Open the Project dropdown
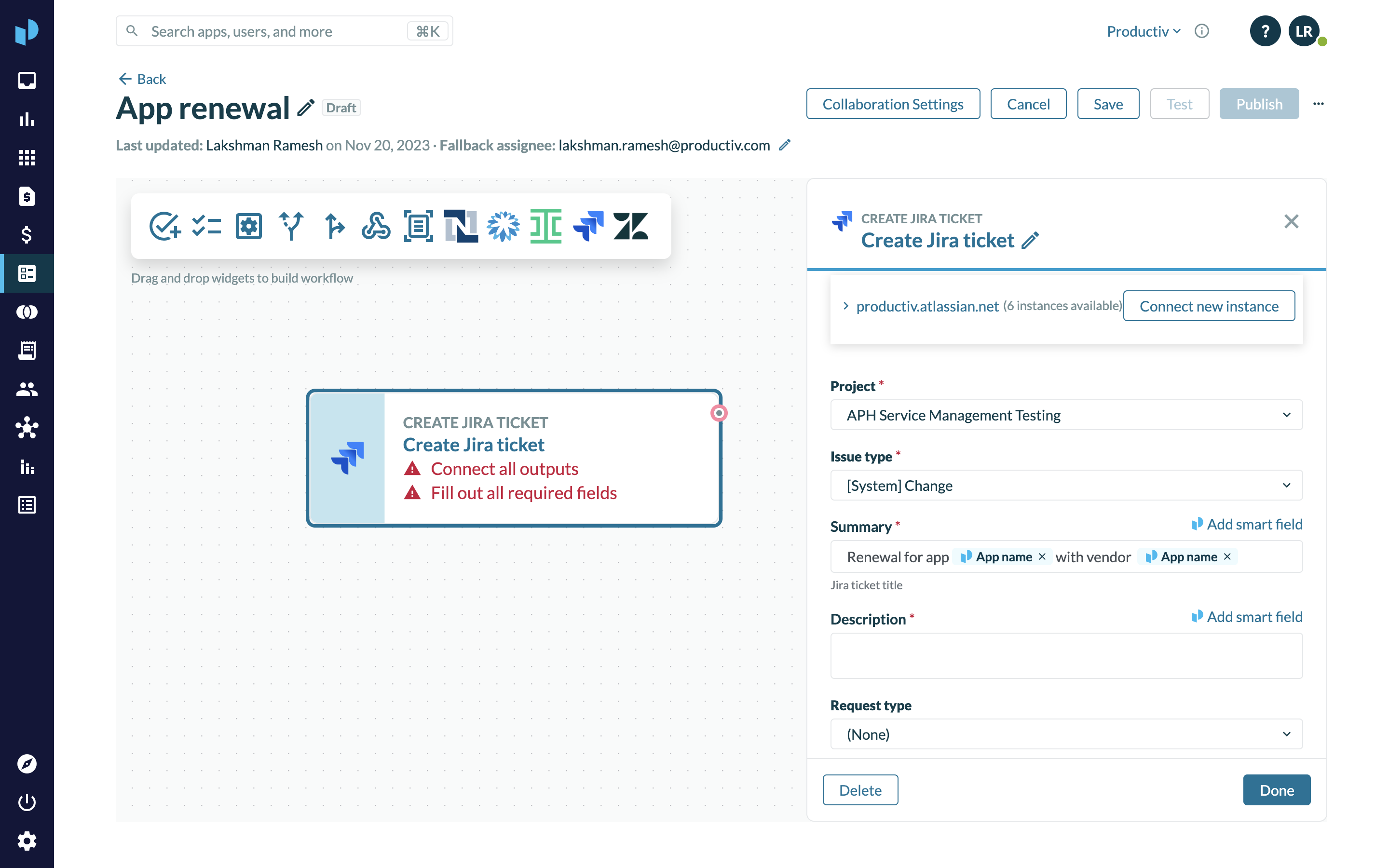 click(x=1066, y=415)
